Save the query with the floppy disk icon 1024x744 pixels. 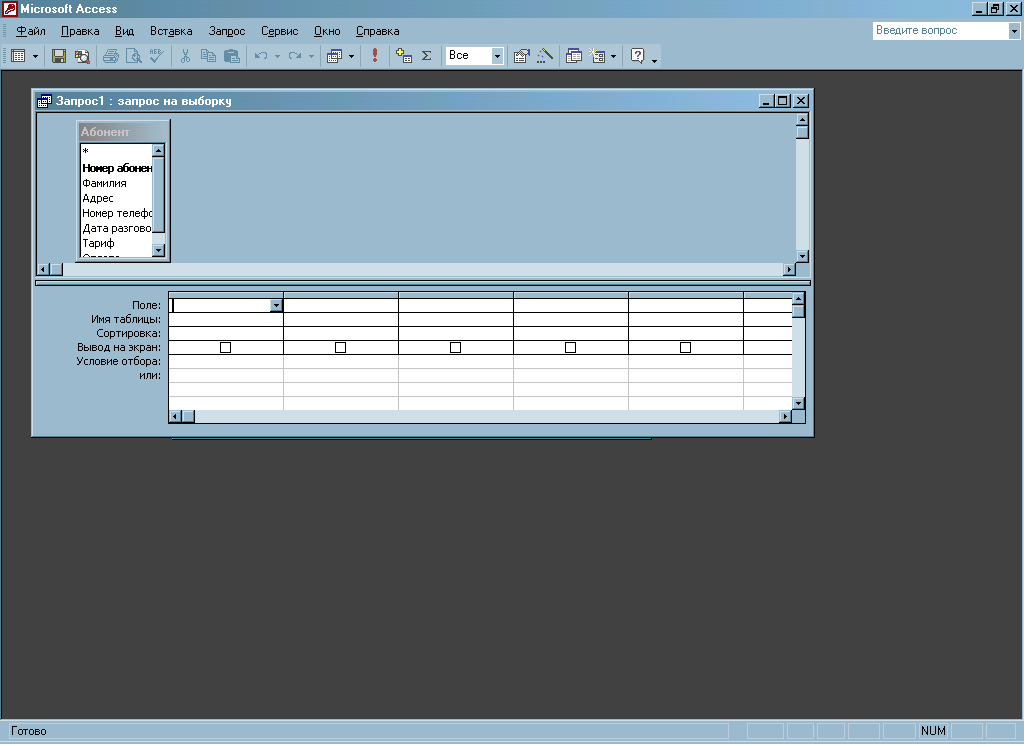pos(59,56)
